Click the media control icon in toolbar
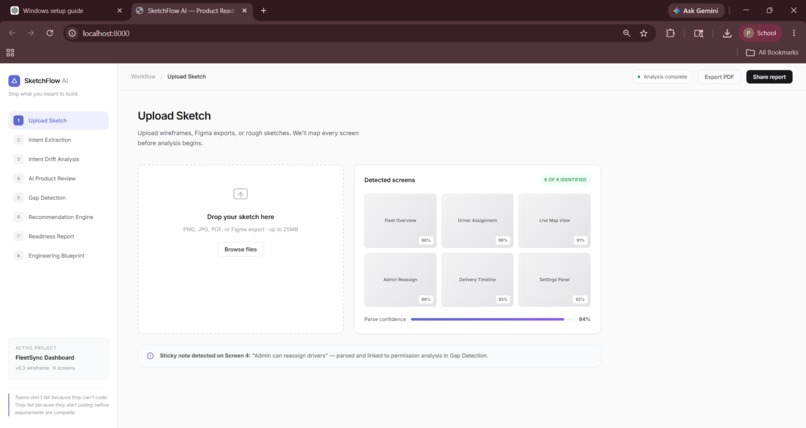Image resolution: width=806 pixels, height=428 pixels. [699, 33]
